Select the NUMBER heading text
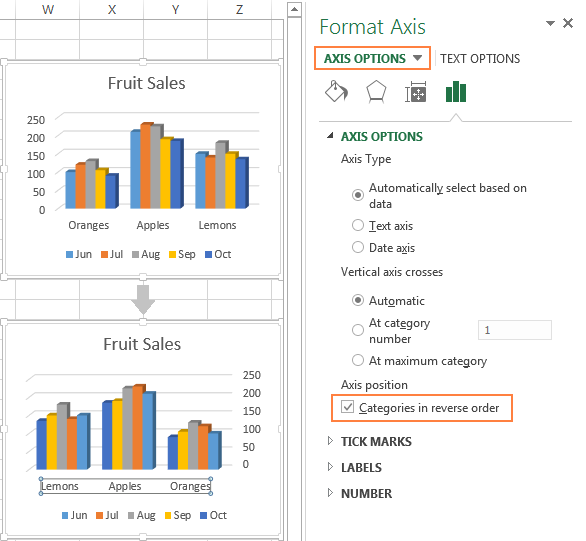The image size is (586, 541). [367, 494]
